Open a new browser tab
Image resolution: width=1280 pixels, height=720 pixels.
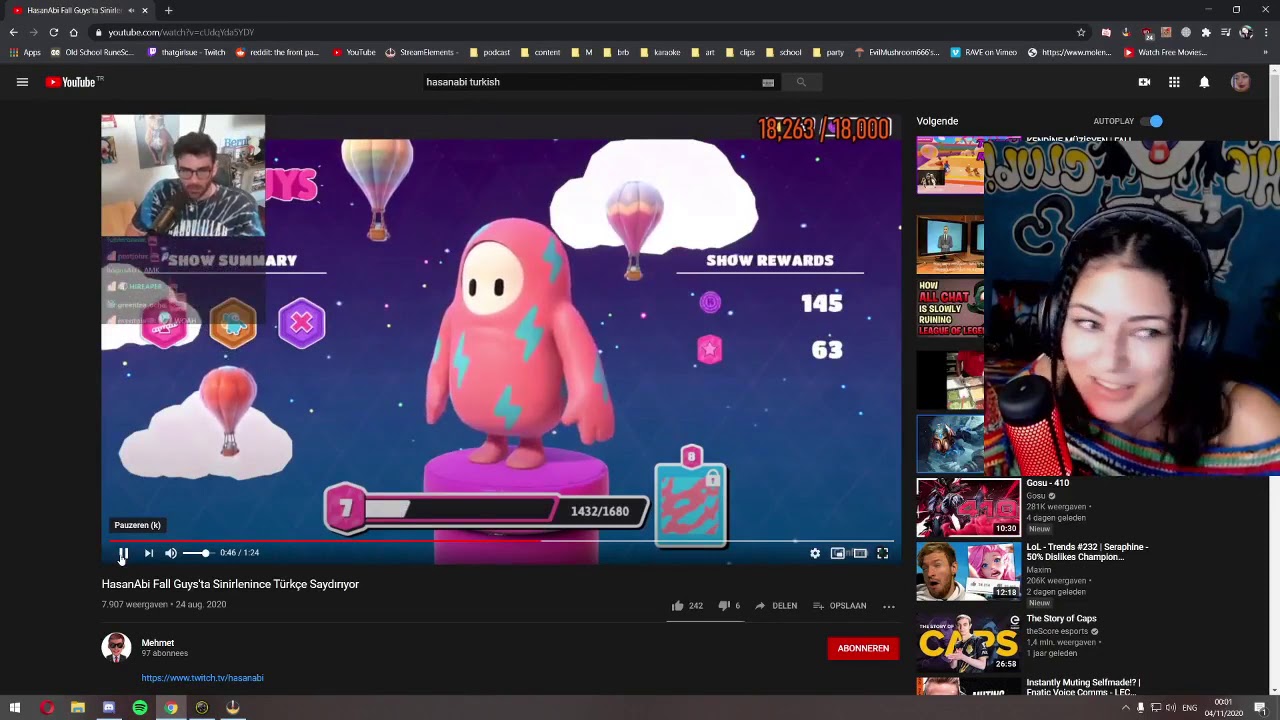[168, 10]
